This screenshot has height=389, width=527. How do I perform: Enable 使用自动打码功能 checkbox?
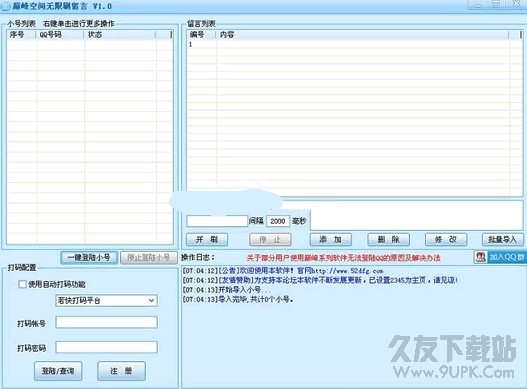23,284
